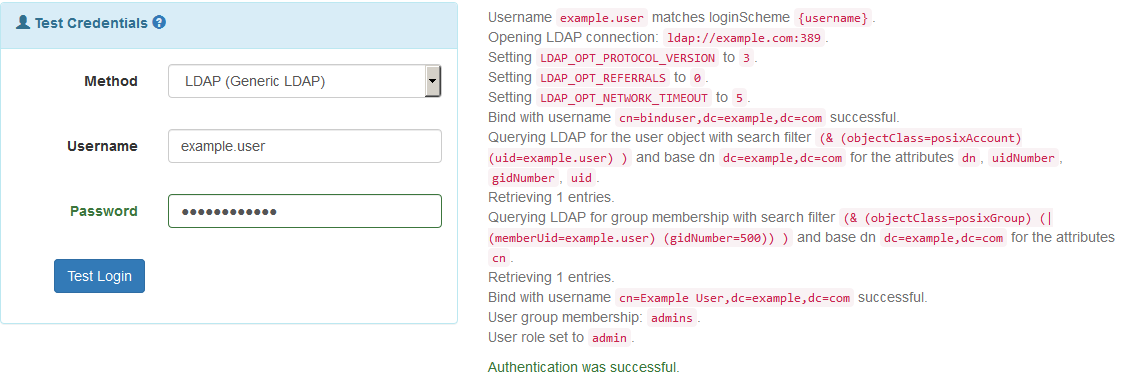Click the Username label
Image resolution: width=1140 pixels, height=386 pixels.
pos(103,146)
